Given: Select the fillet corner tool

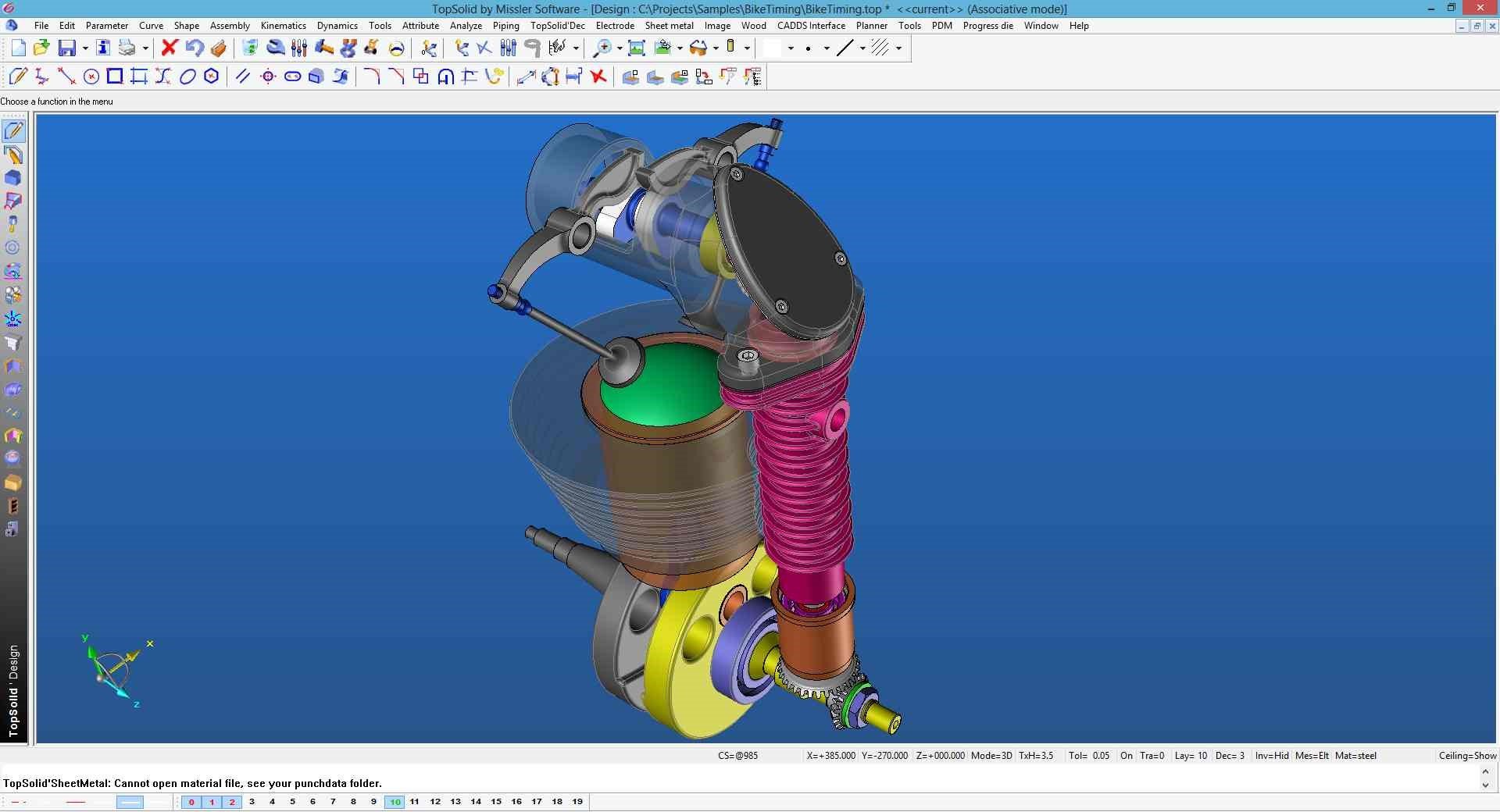Looking at the screenshot, I should pyautogui.click(x=372, y=77).
